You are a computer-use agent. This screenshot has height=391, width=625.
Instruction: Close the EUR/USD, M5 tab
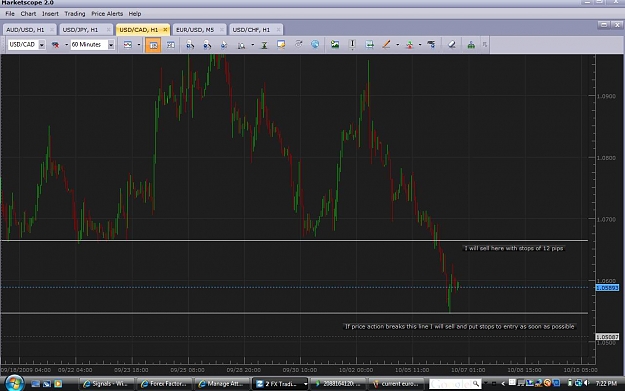(222, 30)
